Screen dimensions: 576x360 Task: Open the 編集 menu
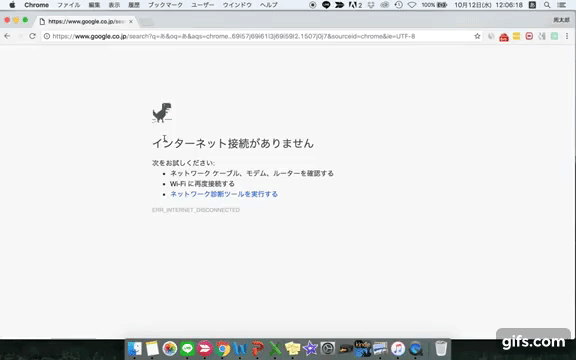[x=94, y=5]
